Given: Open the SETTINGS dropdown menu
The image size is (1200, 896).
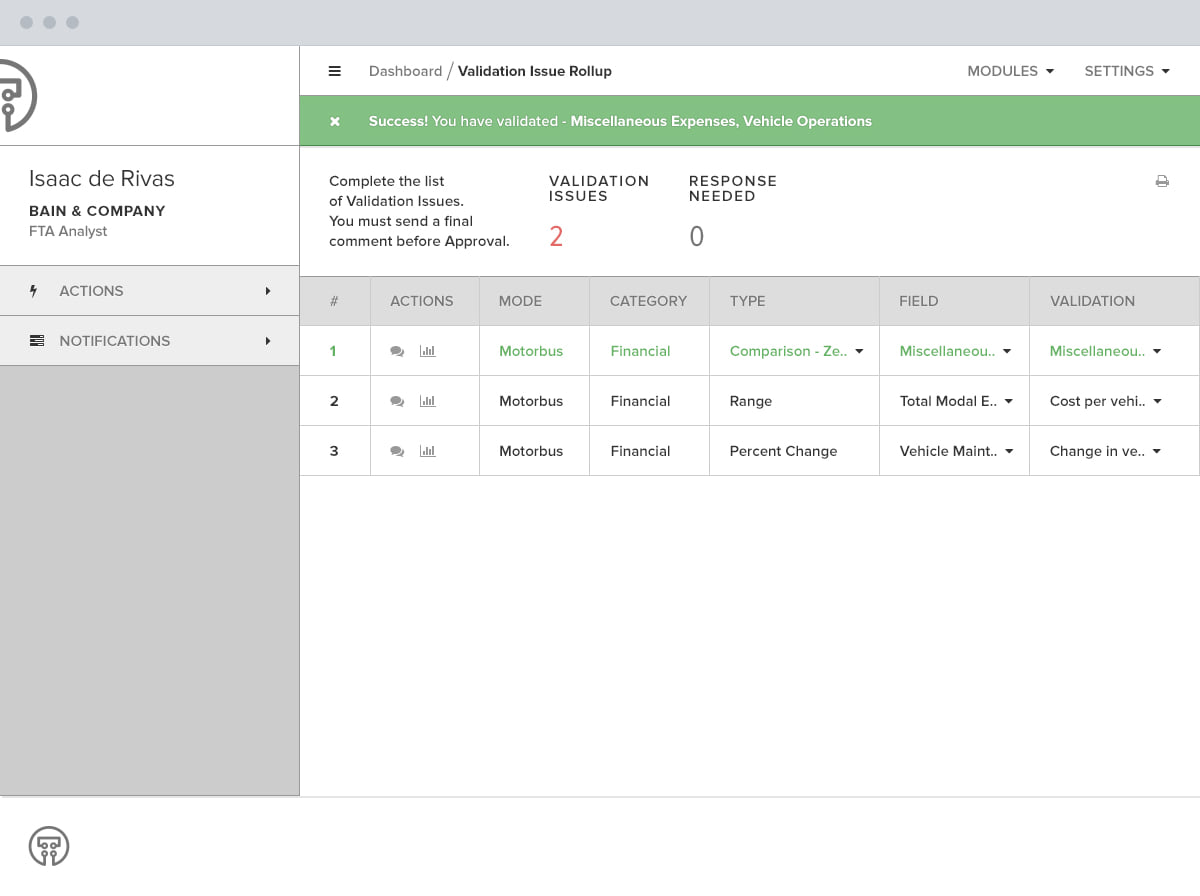Looking at the screenshot, I should click(x=1127, y=71).
